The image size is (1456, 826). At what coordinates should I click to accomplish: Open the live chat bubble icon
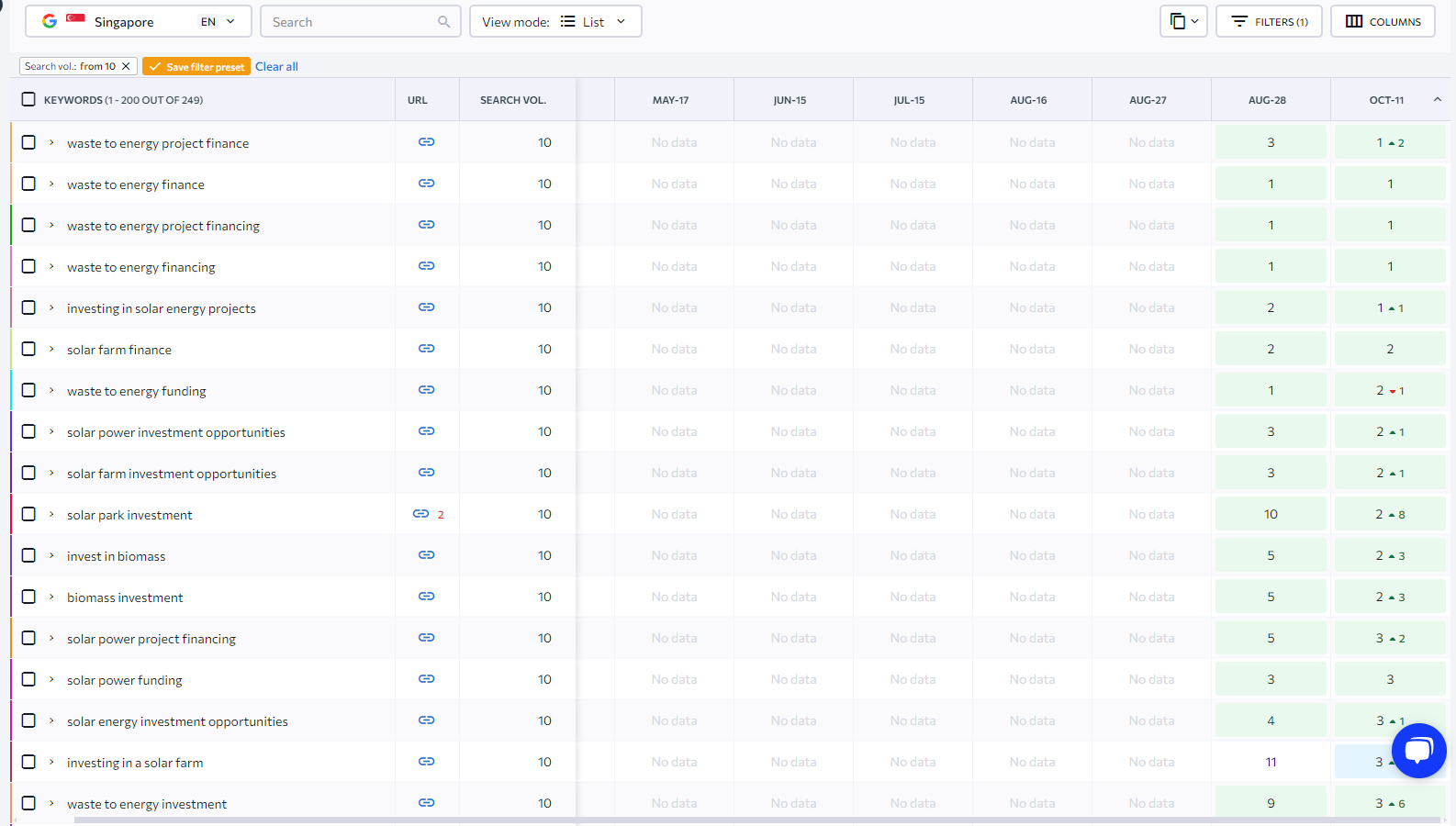[x=1418, y=751]
